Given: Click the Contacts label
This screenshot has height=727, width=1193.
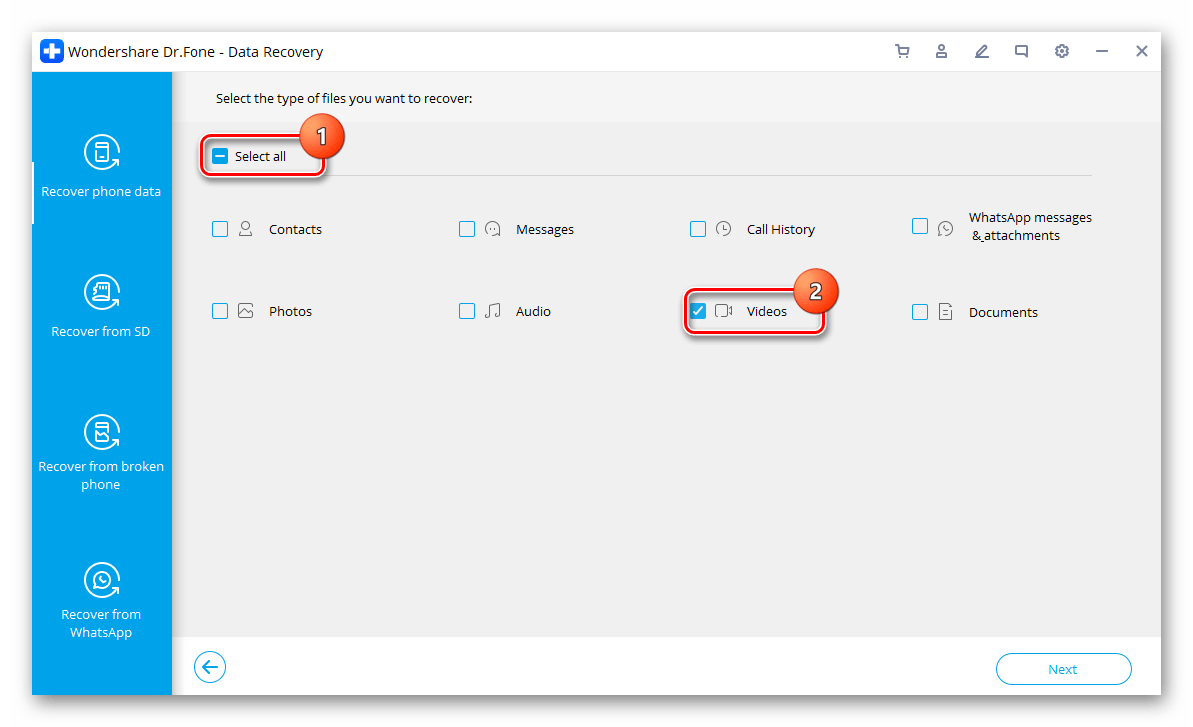Looking at the screenshot, I should 295,229.
